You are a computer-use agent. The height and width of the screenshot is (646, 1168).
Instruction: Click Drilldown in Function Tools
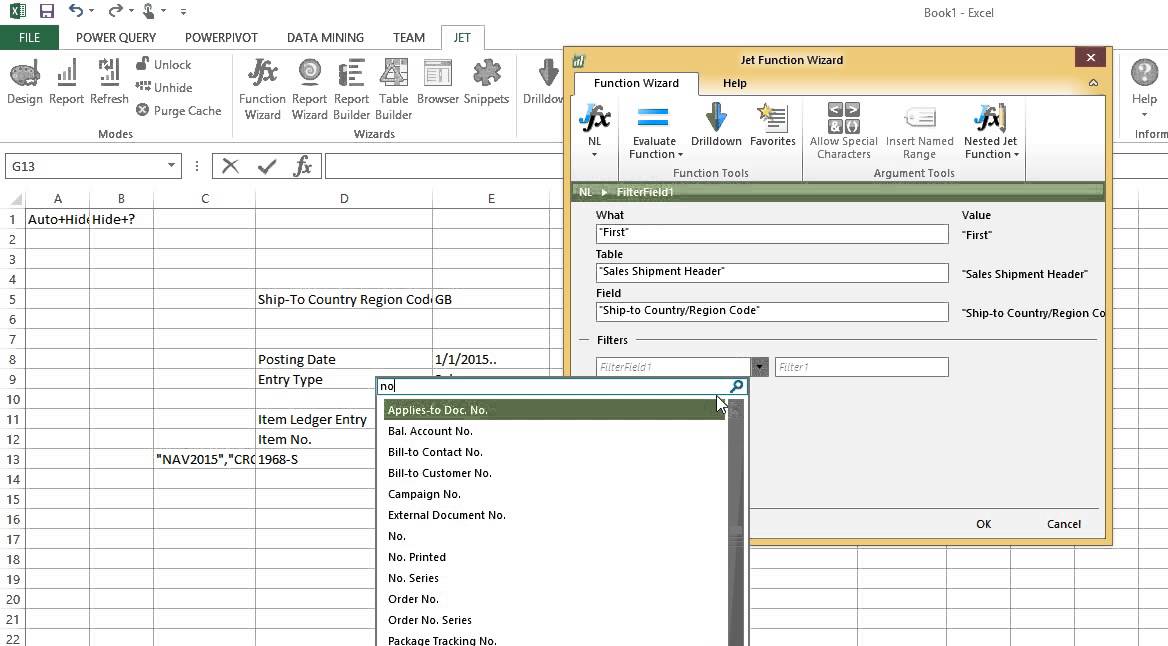click(716, 125)
